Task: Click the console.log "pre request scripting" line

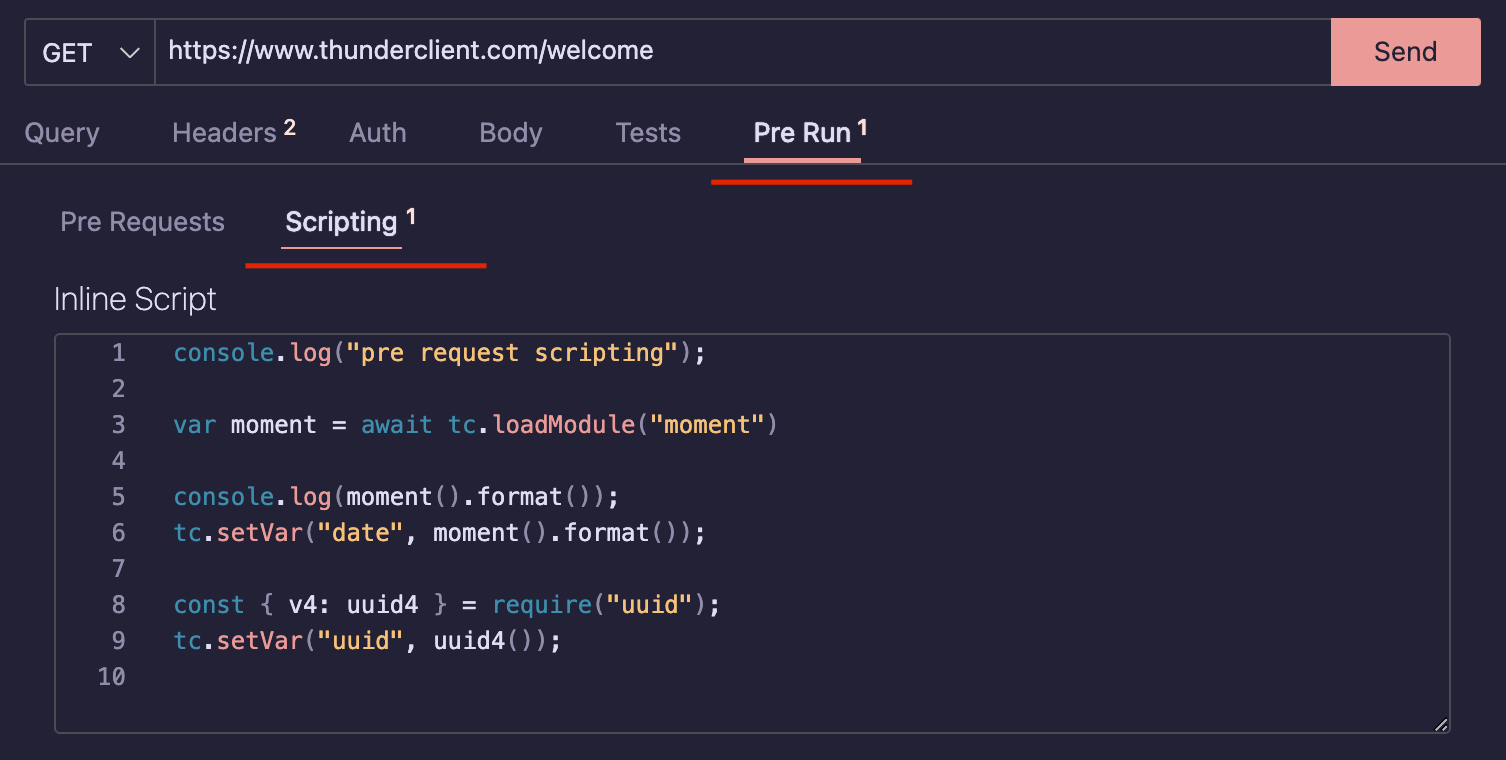Action: point(439,353)
